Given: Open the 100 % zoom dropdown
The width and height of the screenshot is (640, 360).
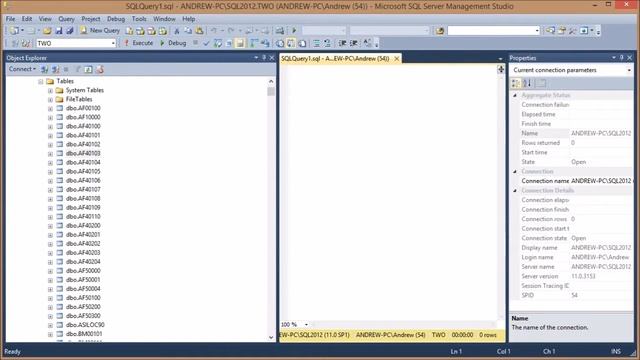Looking at the screenshot, I should [306, 324].
